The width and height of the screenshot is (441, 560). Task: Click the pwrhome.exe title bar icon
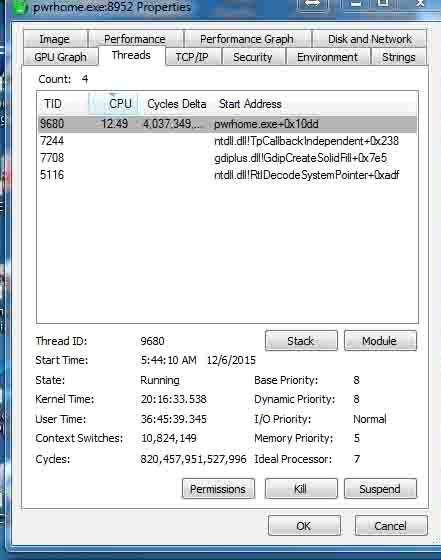20,7
